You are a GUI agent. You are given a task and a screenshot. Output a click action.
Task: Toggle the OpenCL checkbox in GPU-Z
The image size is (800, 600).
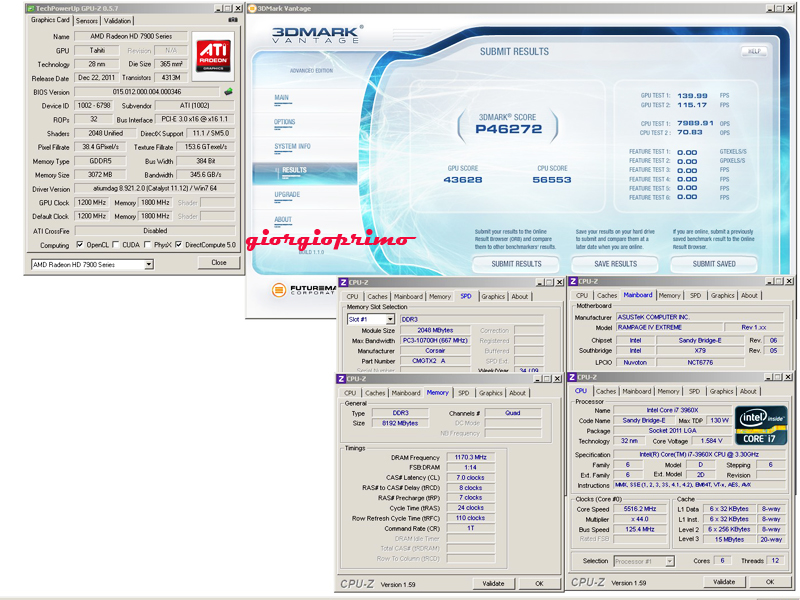80,244
